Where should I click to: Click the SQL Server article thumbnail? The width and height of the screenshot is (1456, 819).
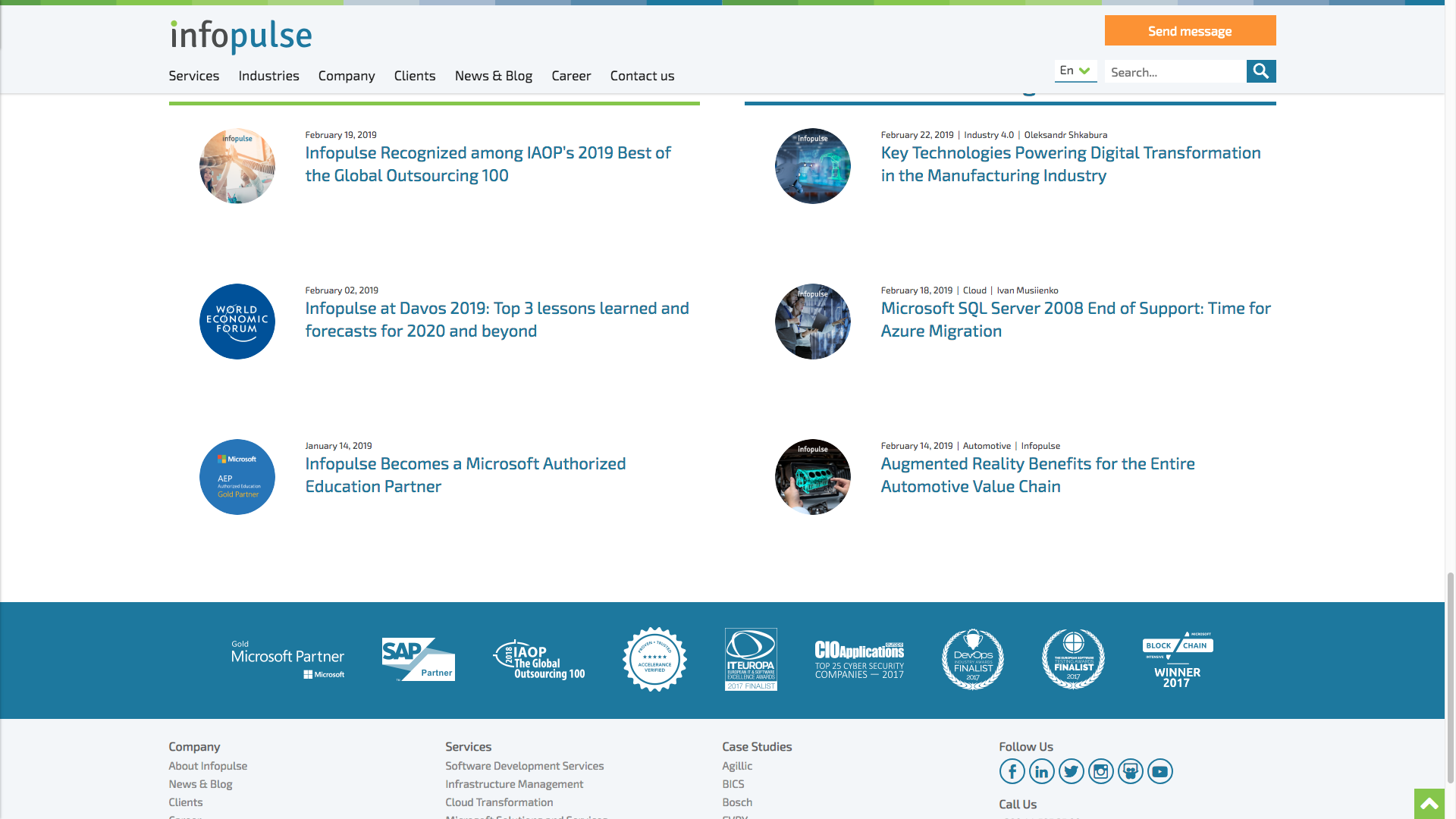click(813, 322)
